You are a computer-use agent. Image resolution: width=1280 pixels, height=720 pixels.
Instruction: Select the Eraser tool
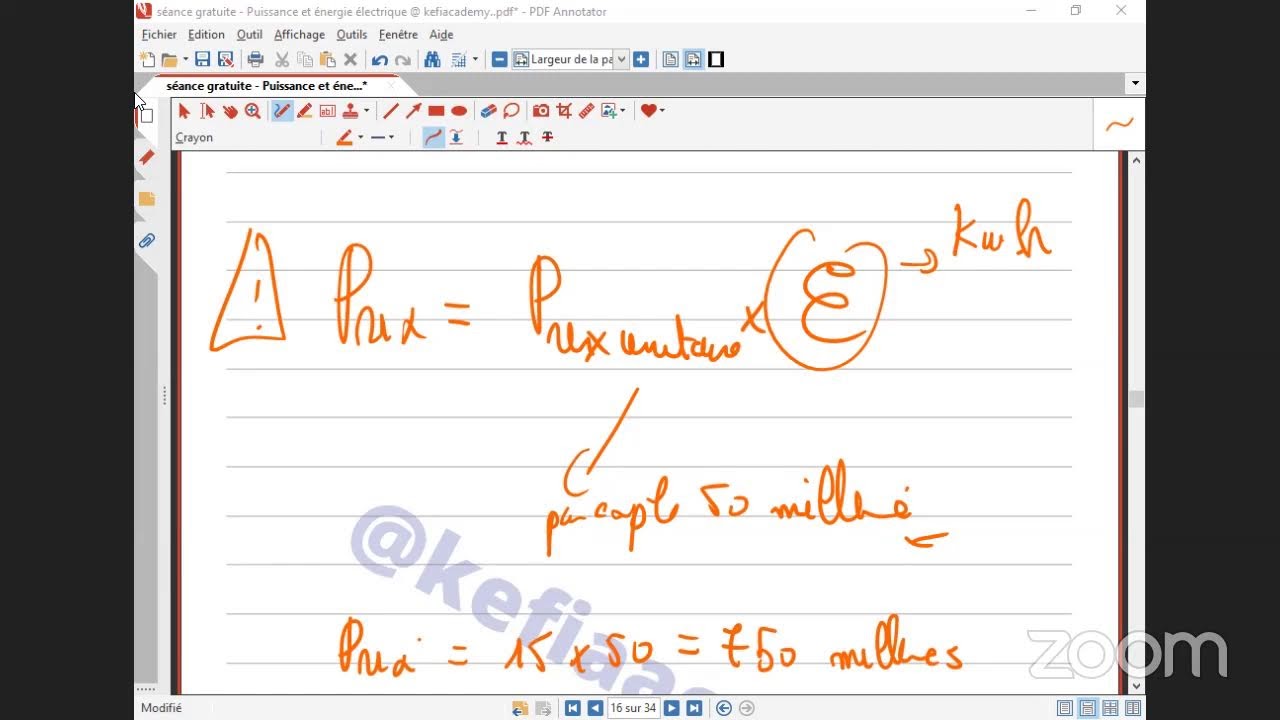coord(488,111)
